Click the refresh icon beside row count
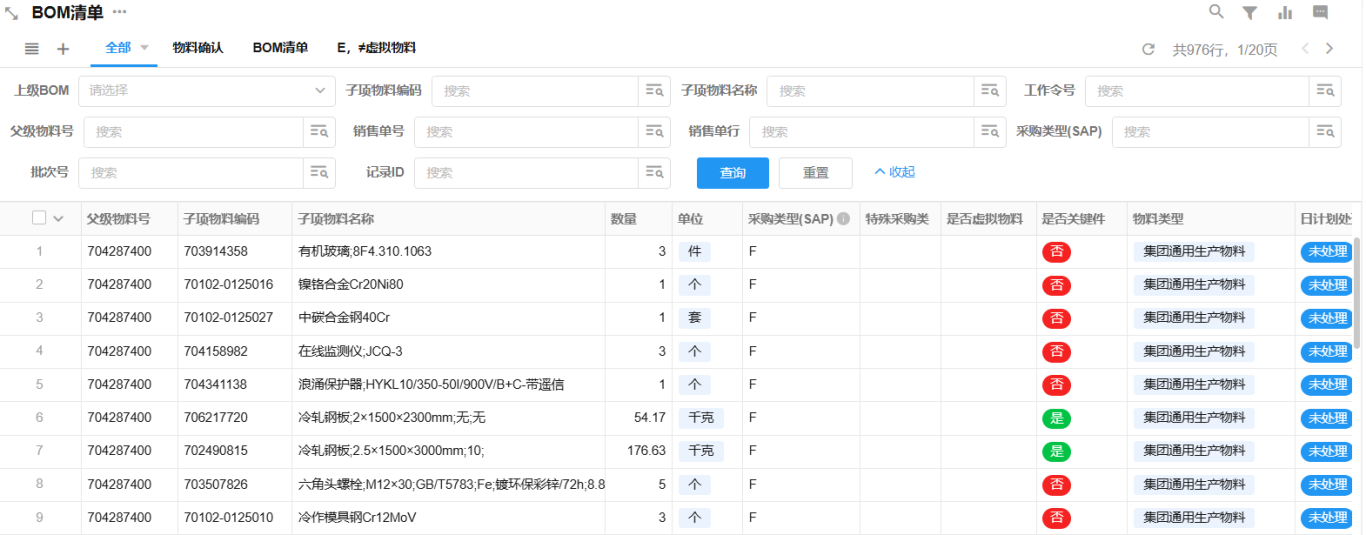The height and width of the screenshot is (535, 1366). [x=1148, y=49]
